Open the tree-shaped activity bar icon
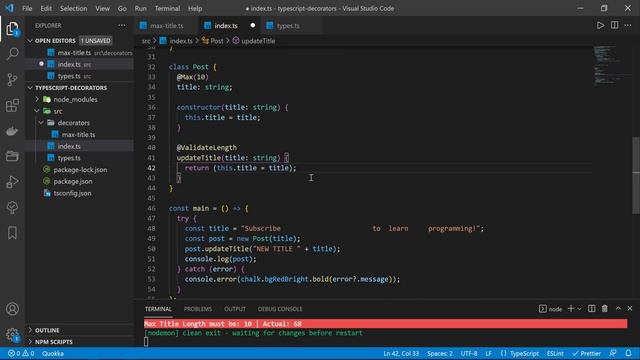 coord(12,207)
